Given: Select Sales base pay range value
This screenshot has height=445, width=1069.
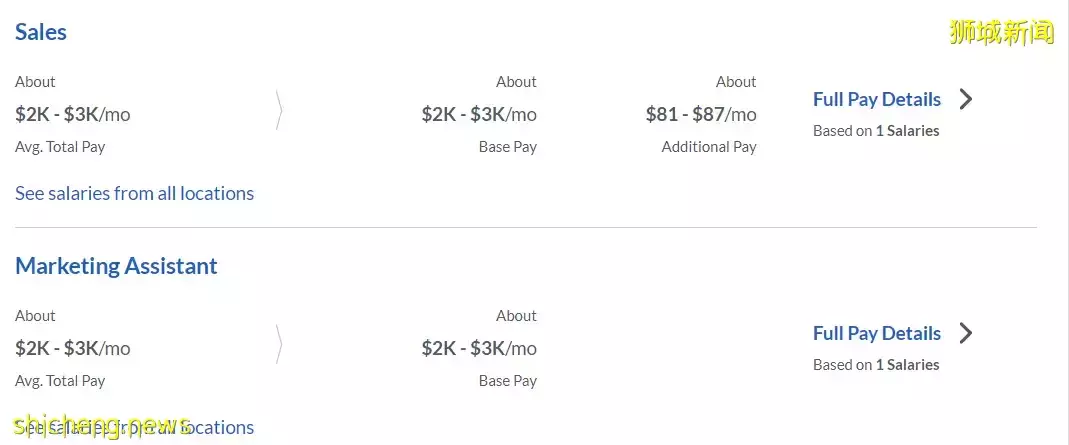Looking at the screenshot, I should [479, 114].
